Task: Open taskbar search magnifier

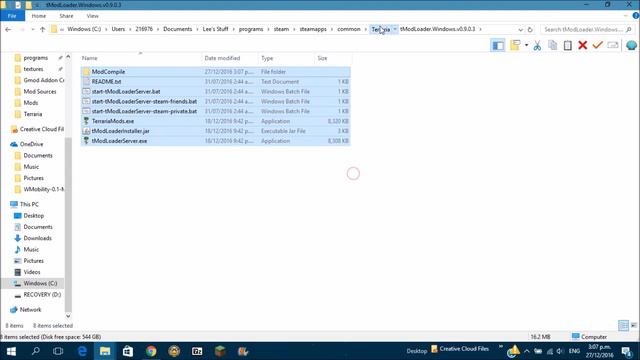Action: [36, 351]
